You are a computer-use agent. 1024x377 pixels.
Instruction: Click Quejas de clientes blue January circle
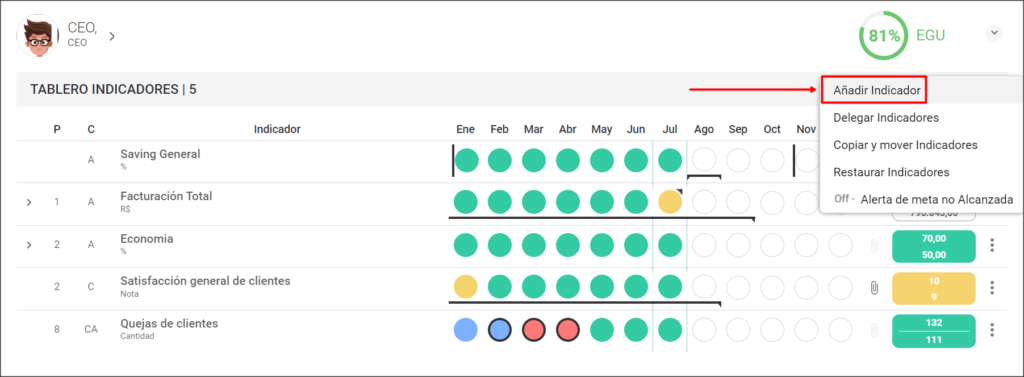coord(466,330)
